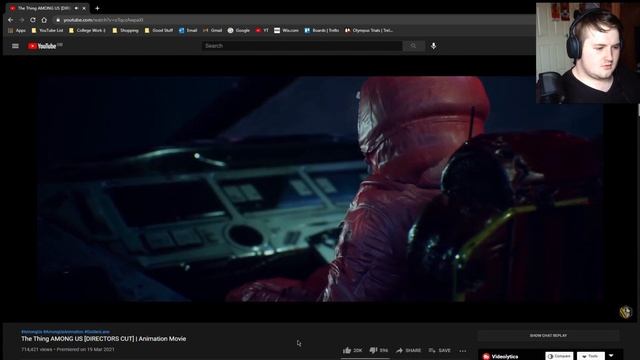Click the SAVE to playlist button
Screen dimensions: 640x360
coord(440,350)
